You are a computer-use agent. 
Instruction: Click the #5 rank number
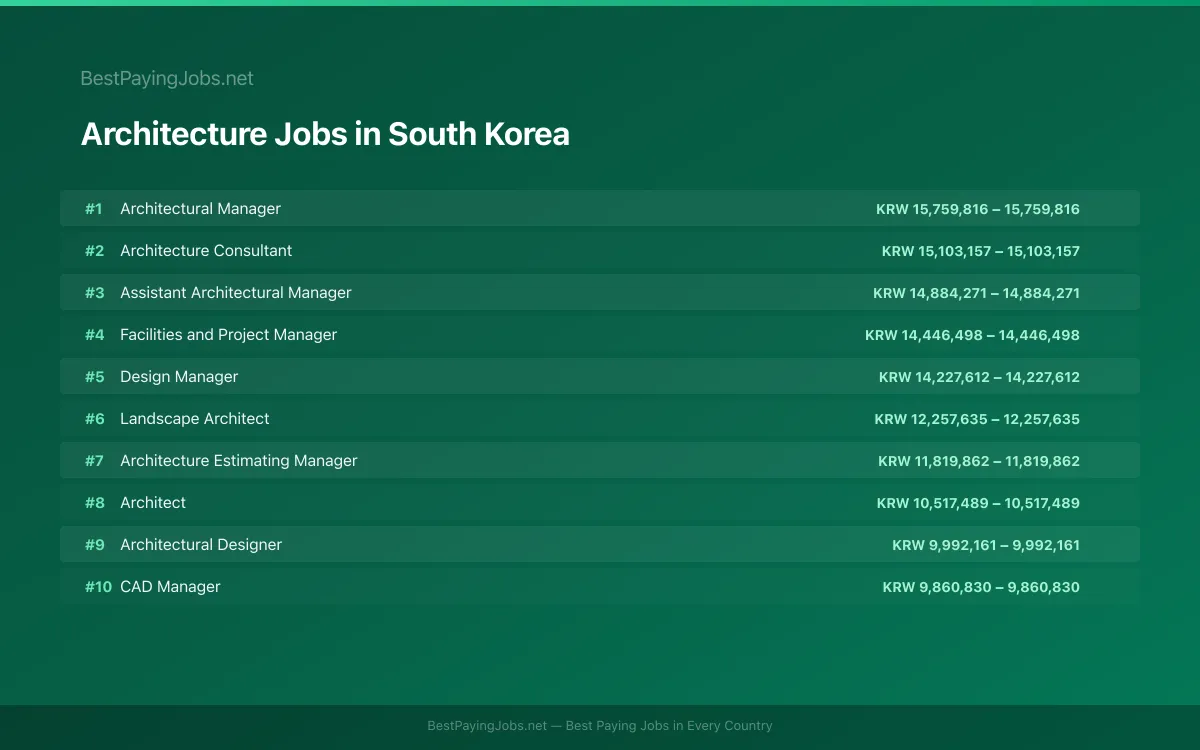[x=94, y=377]
